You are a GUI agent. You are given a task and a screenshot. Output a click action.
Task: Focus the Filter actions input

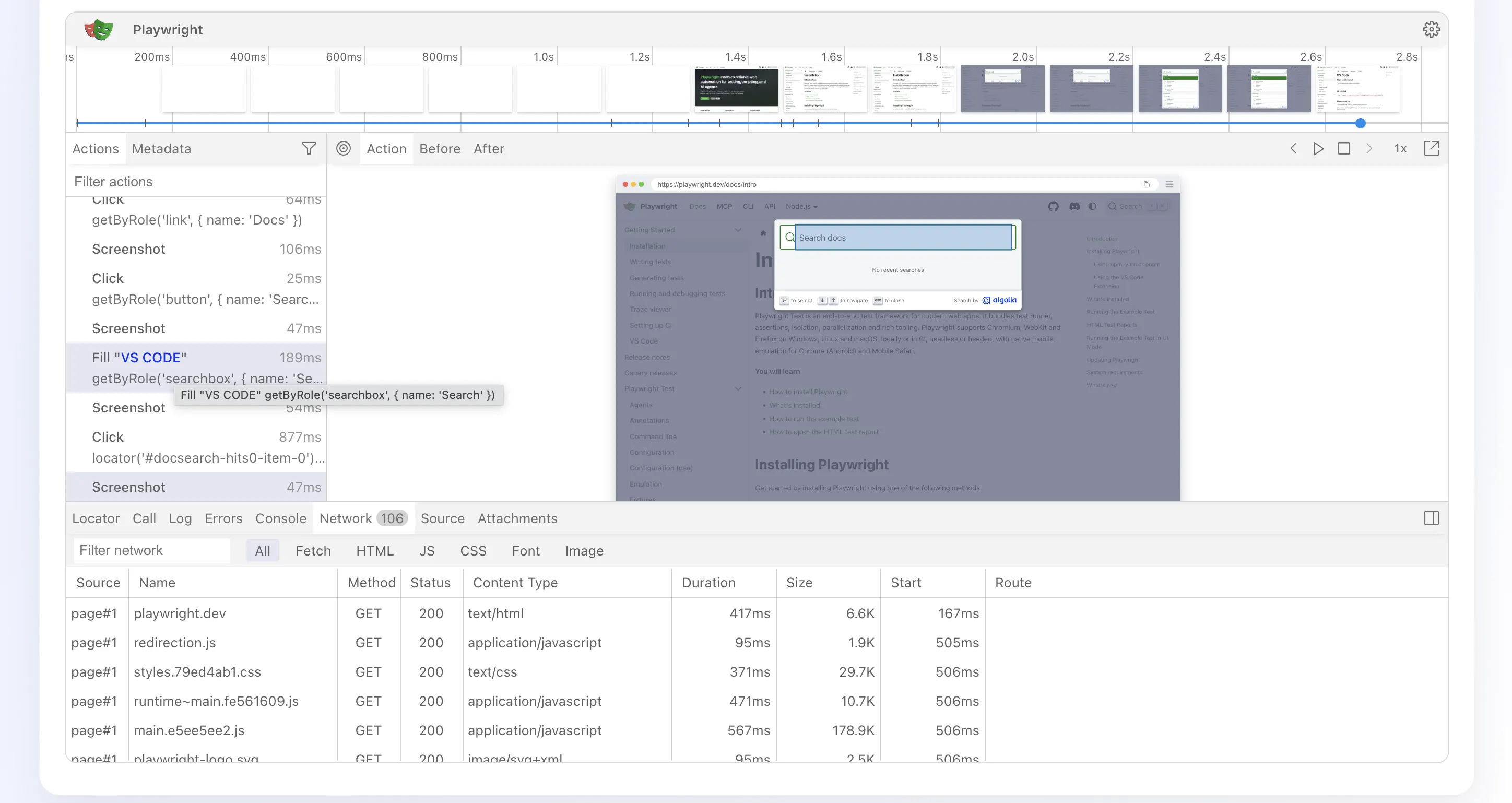point(195,181)
